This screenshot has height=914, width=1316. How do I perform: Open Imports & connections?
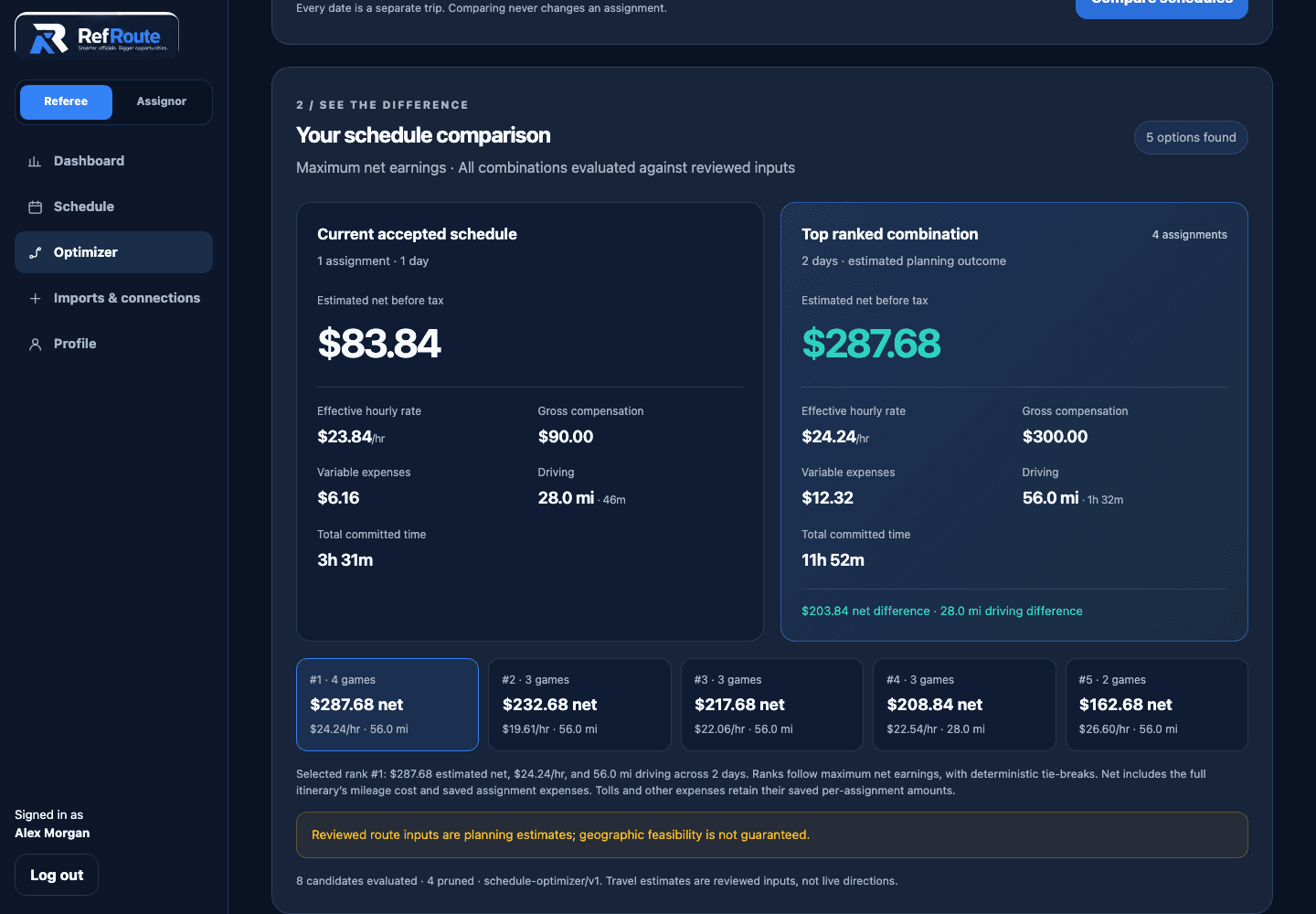coord(113,298)
